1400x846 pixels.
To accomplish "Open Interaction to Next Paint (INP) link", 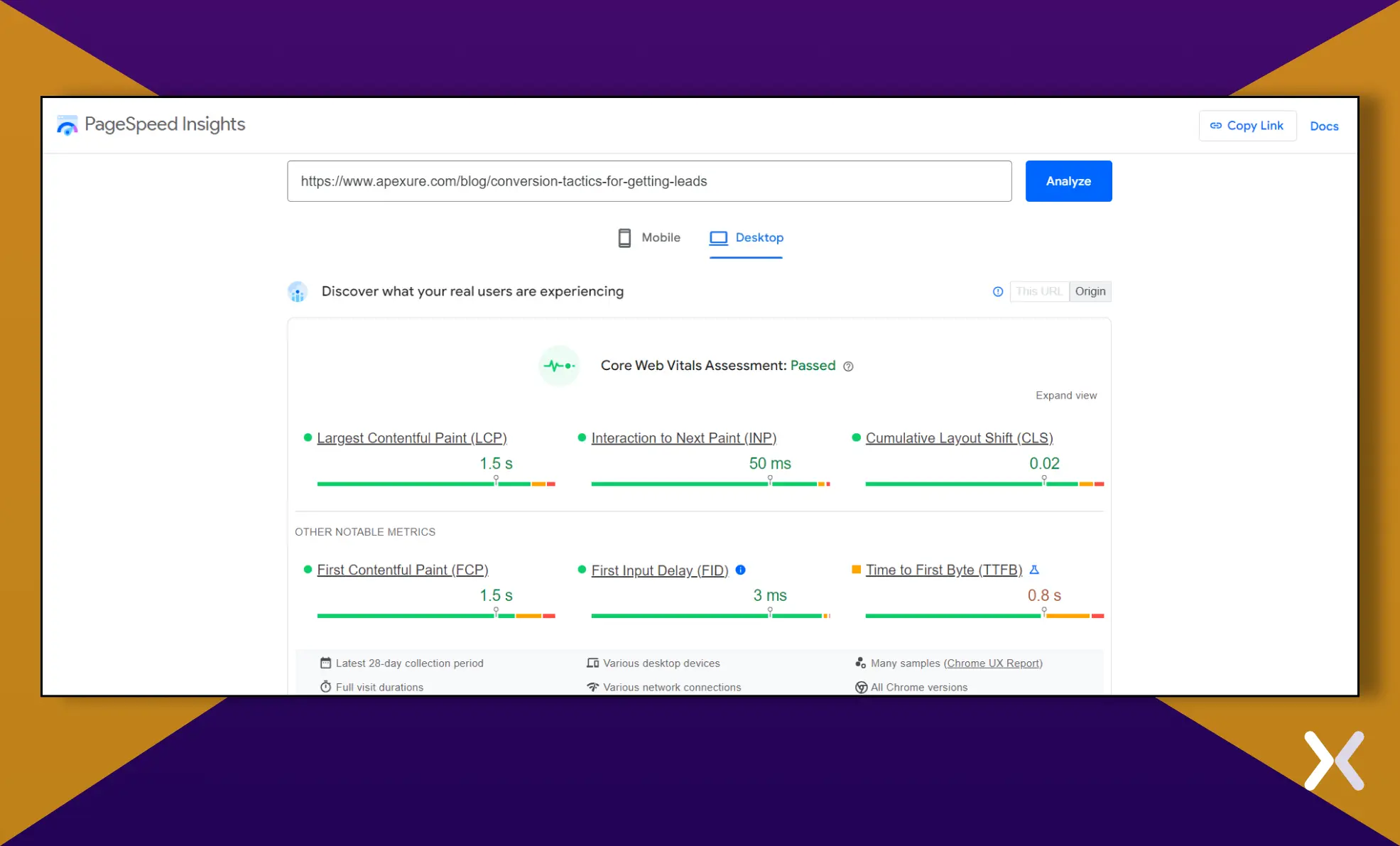I will [683, 438].
